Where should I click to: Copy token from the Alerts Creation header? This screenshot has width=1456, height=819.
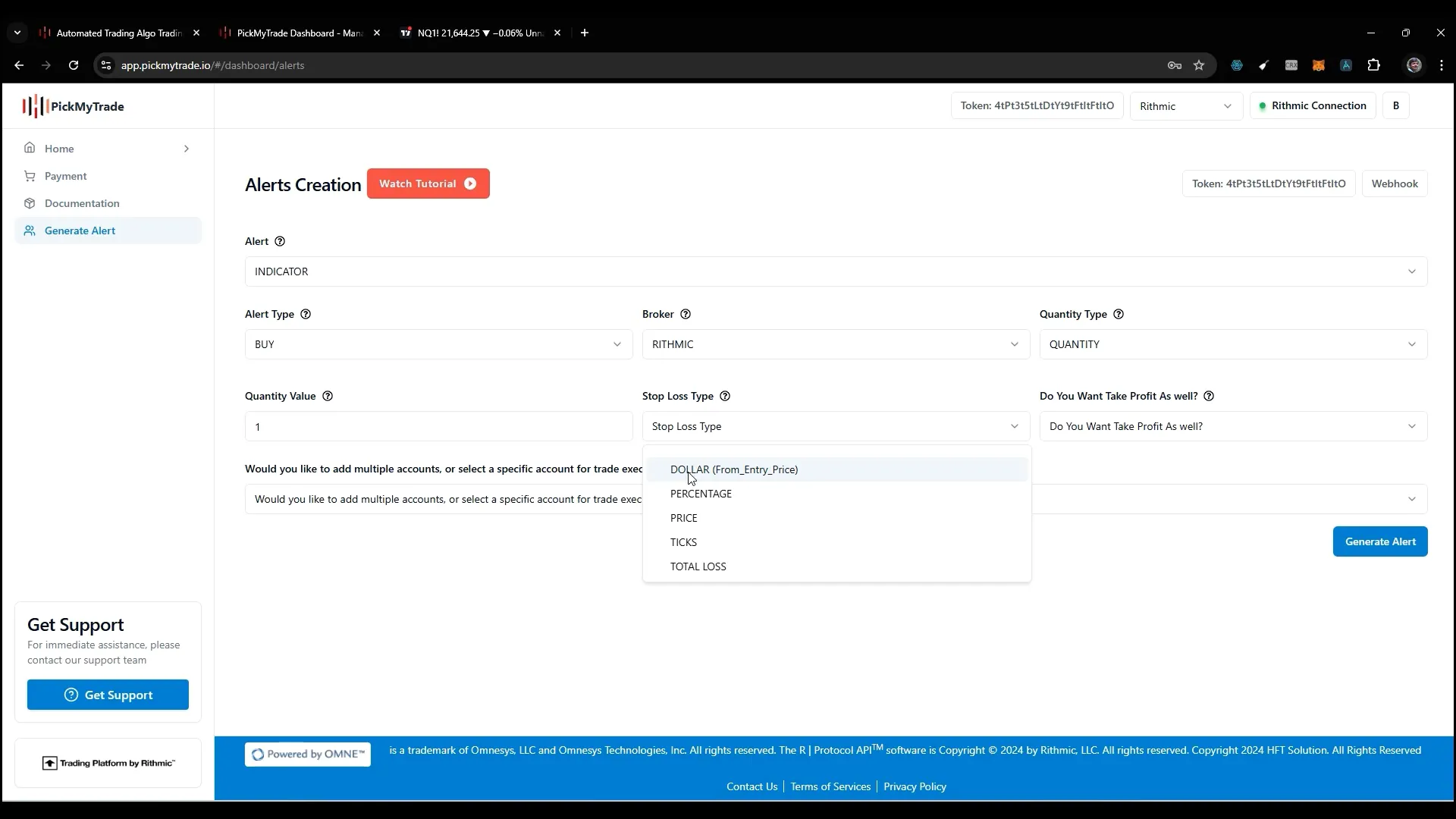click(x=1269, y=184)
